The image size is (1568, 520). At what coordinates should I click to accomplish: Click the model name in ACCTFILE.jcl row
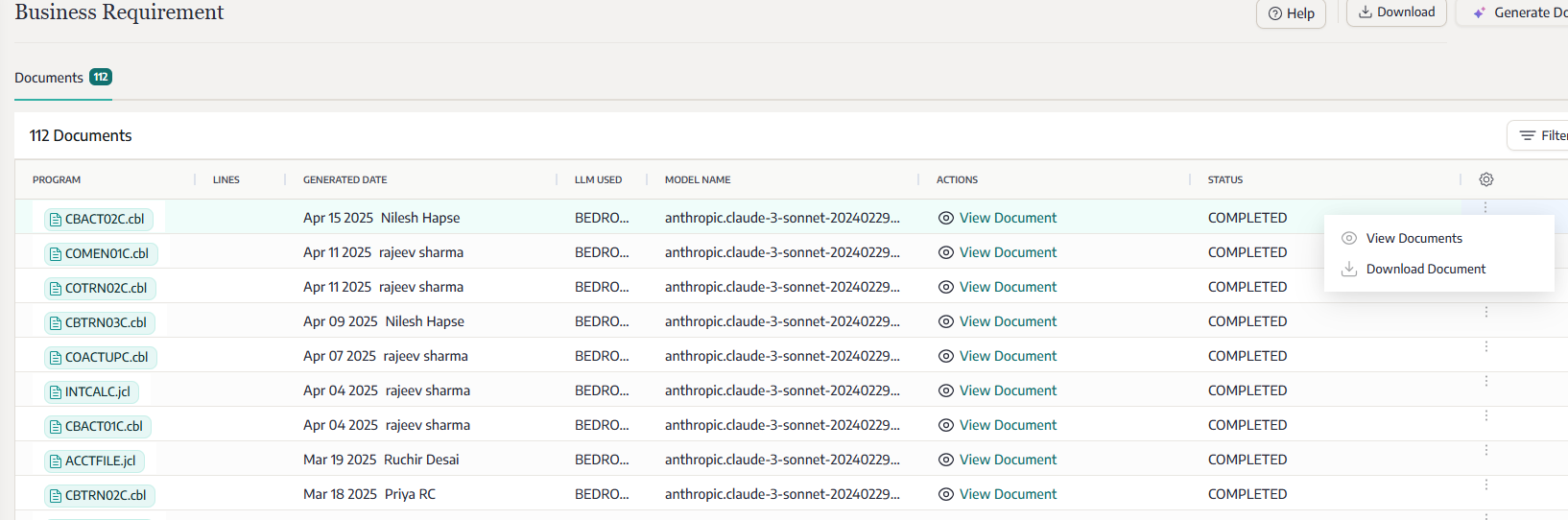click(x=782, y=460)
